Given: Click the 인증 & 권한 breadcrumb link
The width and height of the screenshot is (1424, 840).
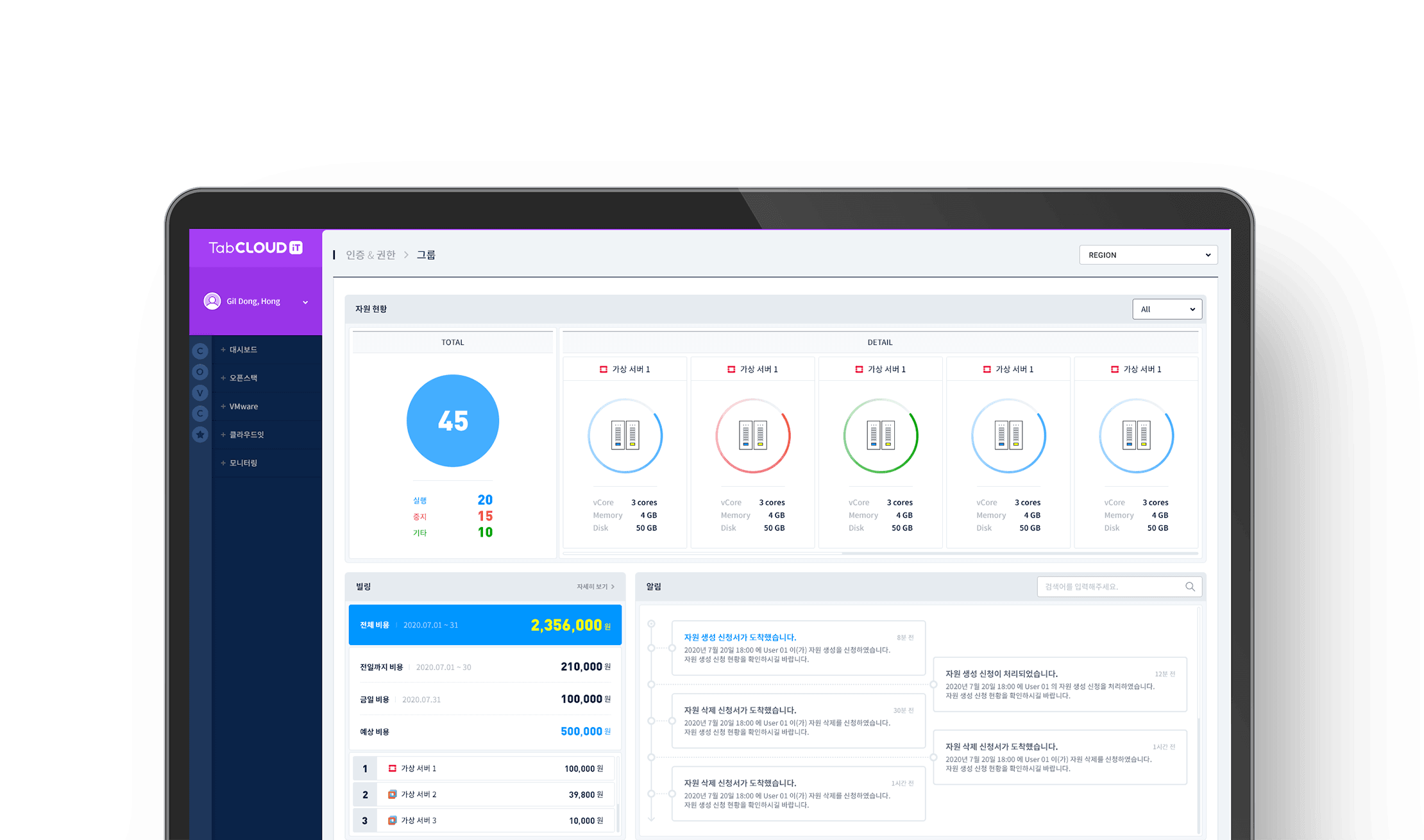Looking at the screenshot, I should click(x=371, y=255).
